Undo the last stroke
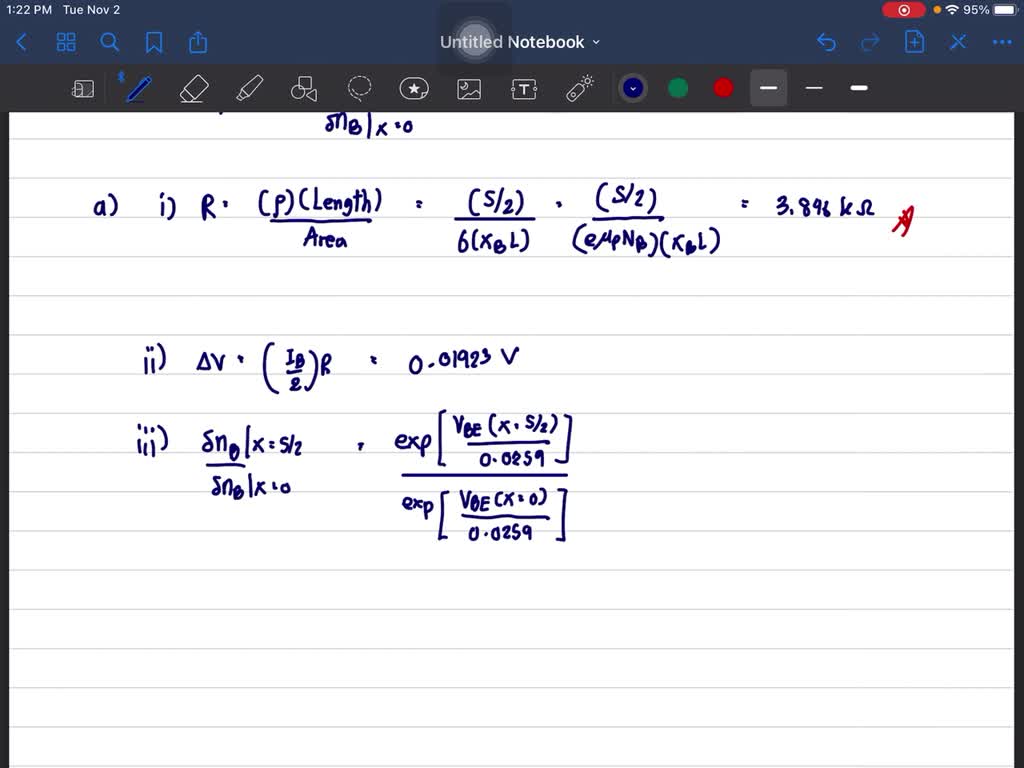The width and height of the screenshot is (1024, 768). pos(826,42)
